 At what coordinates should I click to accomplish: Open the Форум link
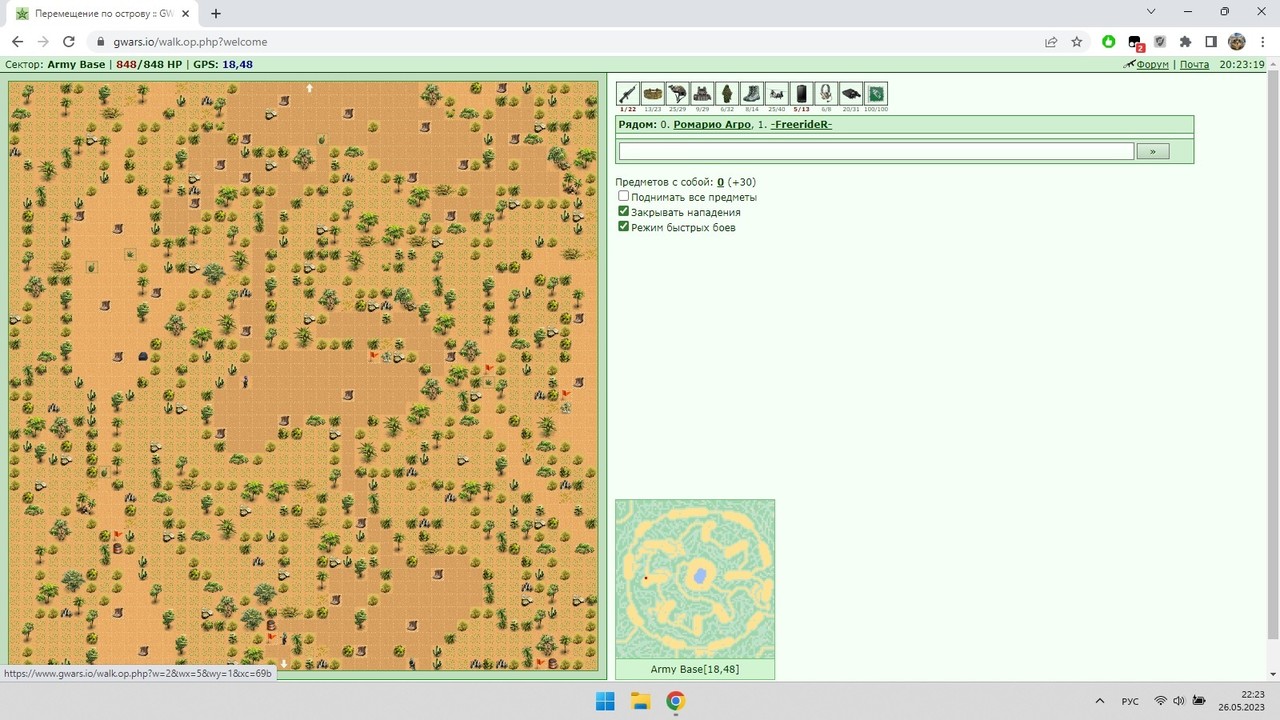tap(1152, 64)
